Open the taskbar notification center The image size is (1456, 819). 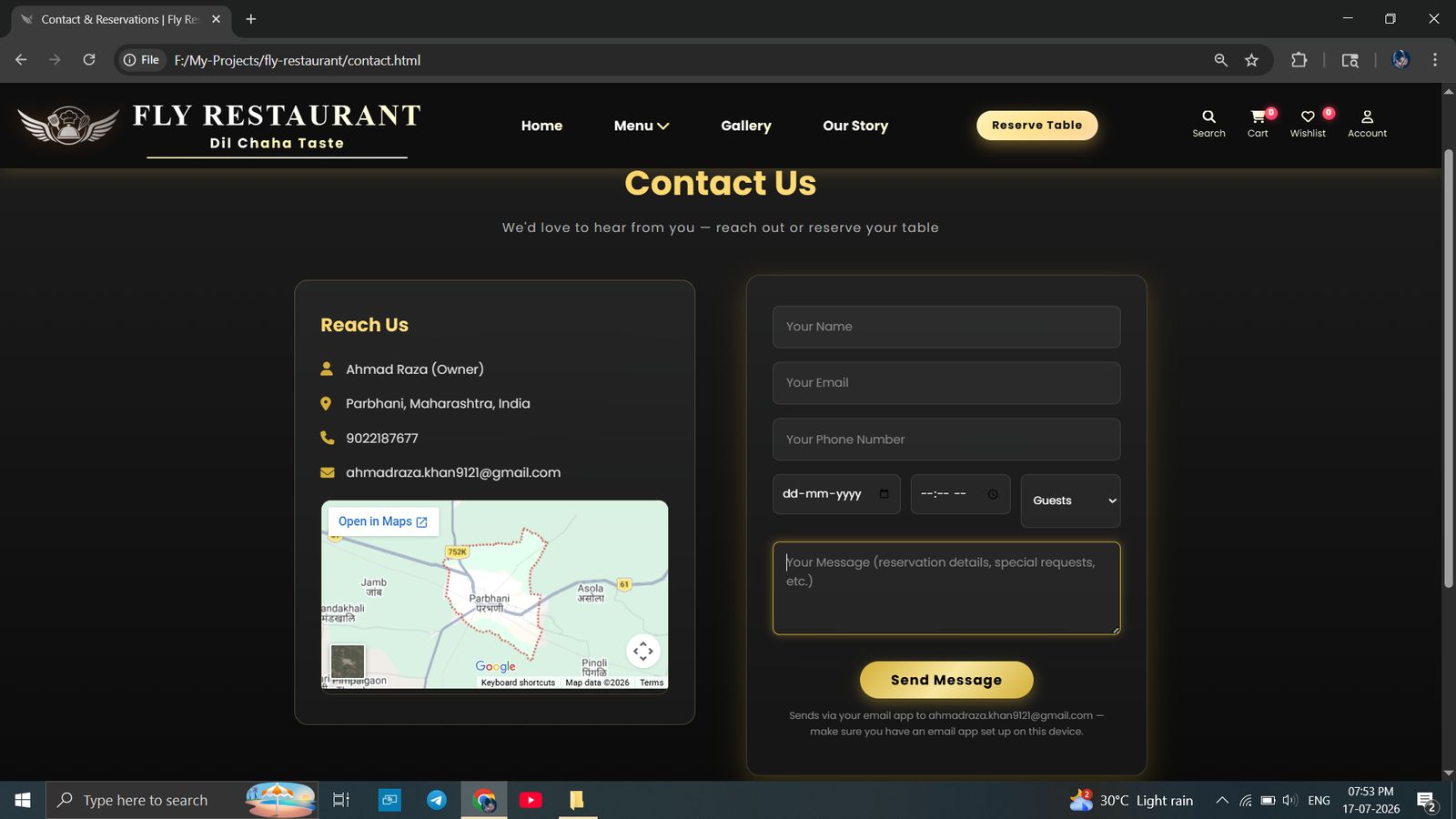[x=1427, y=801]
